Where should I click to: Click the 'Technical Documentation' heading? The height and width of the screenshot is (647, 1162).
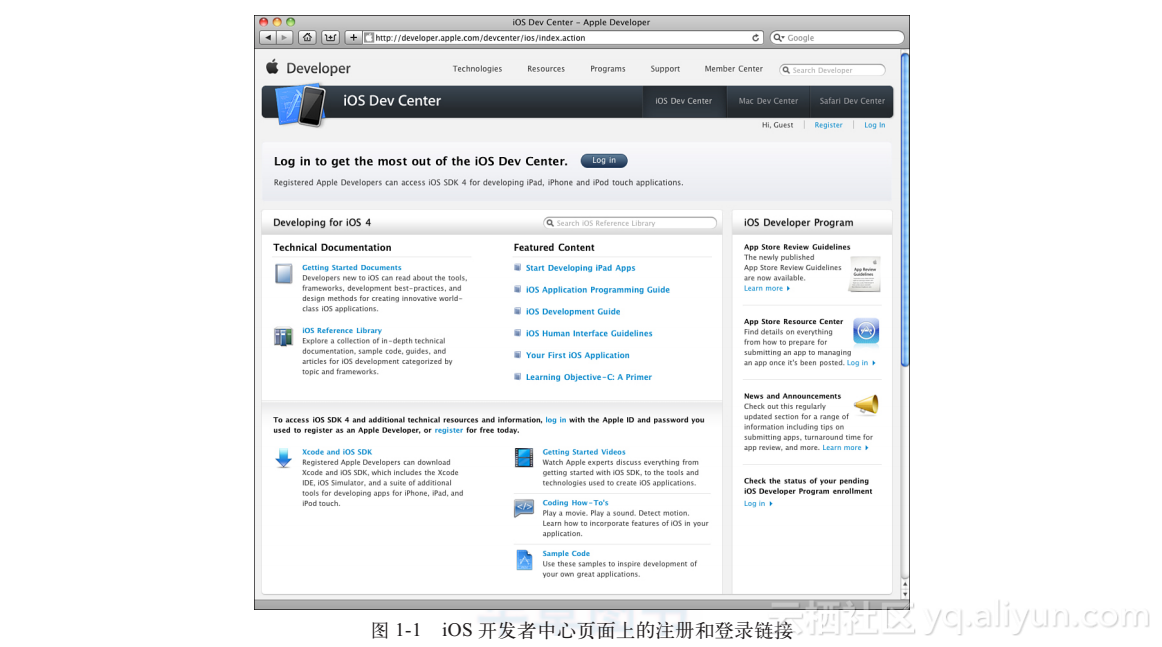(x=332, y=248)
